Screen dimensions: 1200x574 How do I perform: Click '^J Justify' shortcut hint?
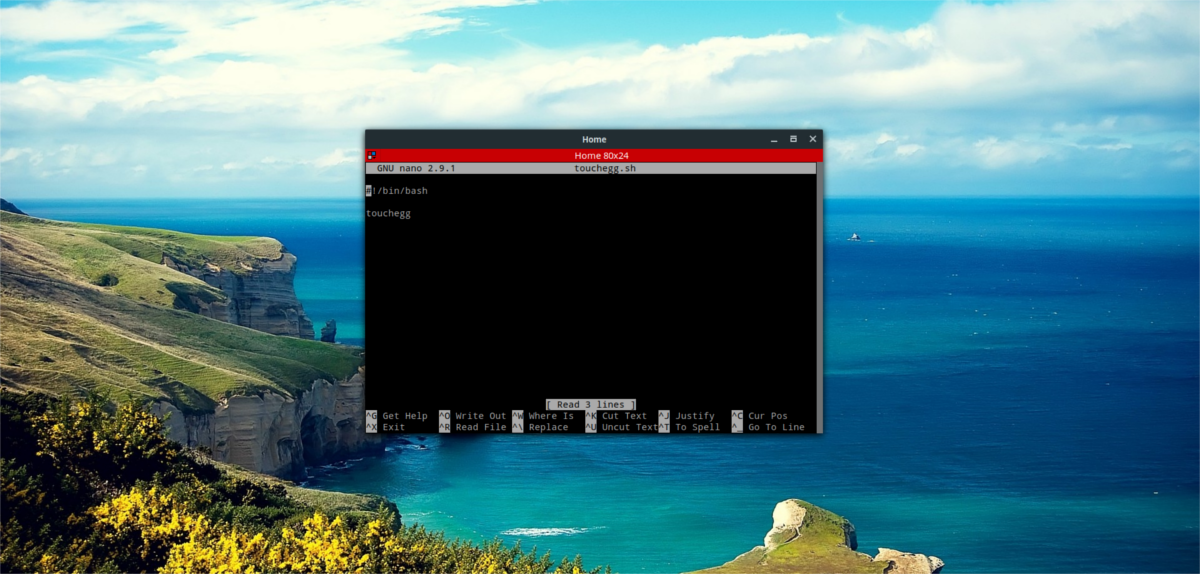(x=687, y=416)
